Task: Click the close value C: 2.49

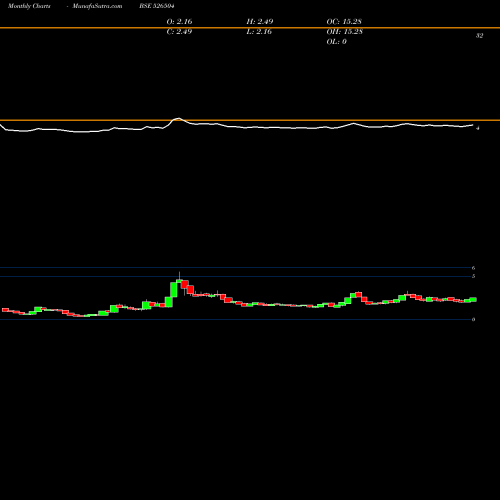Action: (x=179, y=31)
